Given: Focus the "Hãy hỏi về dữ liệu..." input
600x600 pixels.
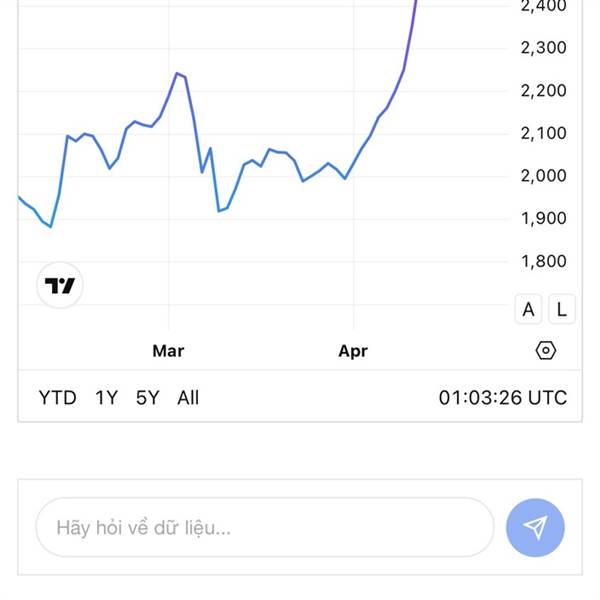Looking at the screenshot, I should 265,527.
